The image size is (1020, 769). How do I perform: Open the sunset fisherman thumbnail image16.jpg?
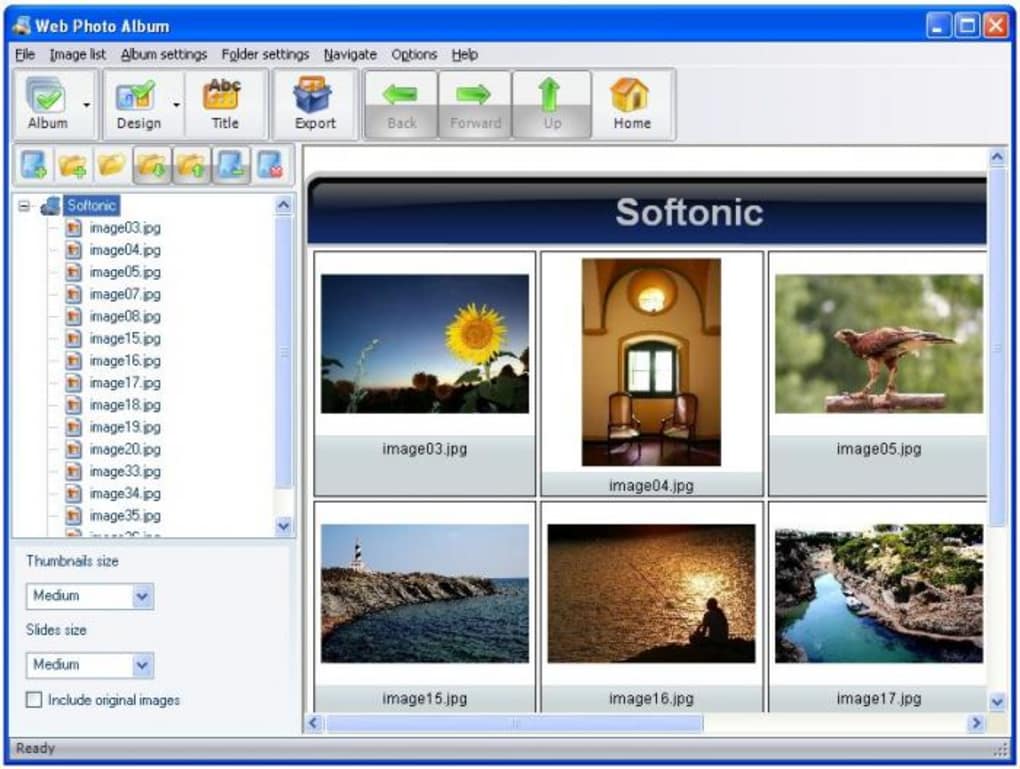tap(651, 593)
